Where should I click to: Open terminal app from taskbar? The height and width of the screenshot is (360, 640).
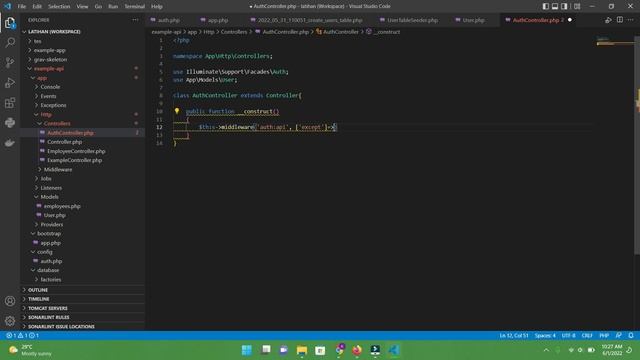(x=375, y=350)
